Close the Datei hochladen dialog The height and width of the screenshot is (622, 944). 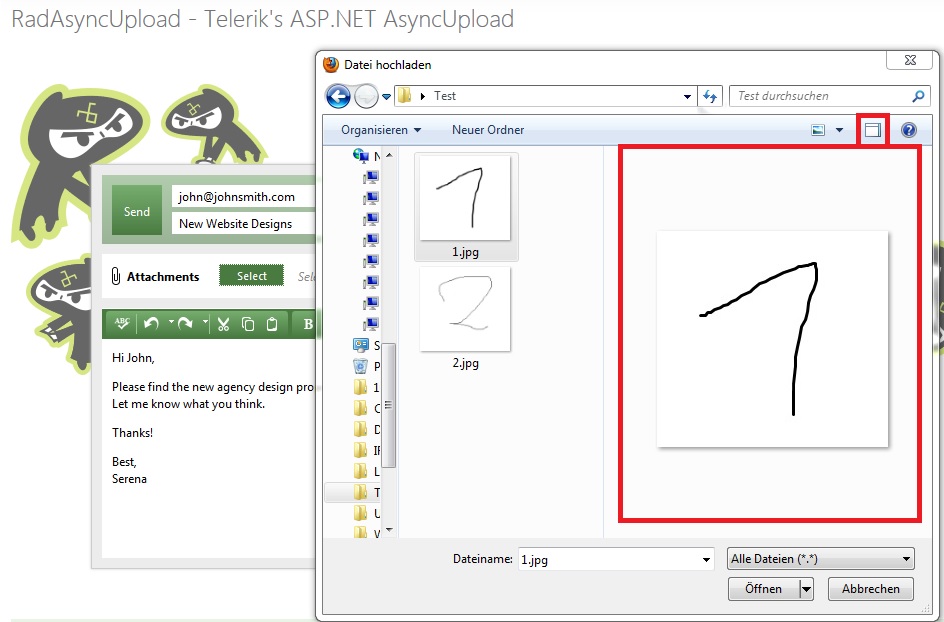910,60
